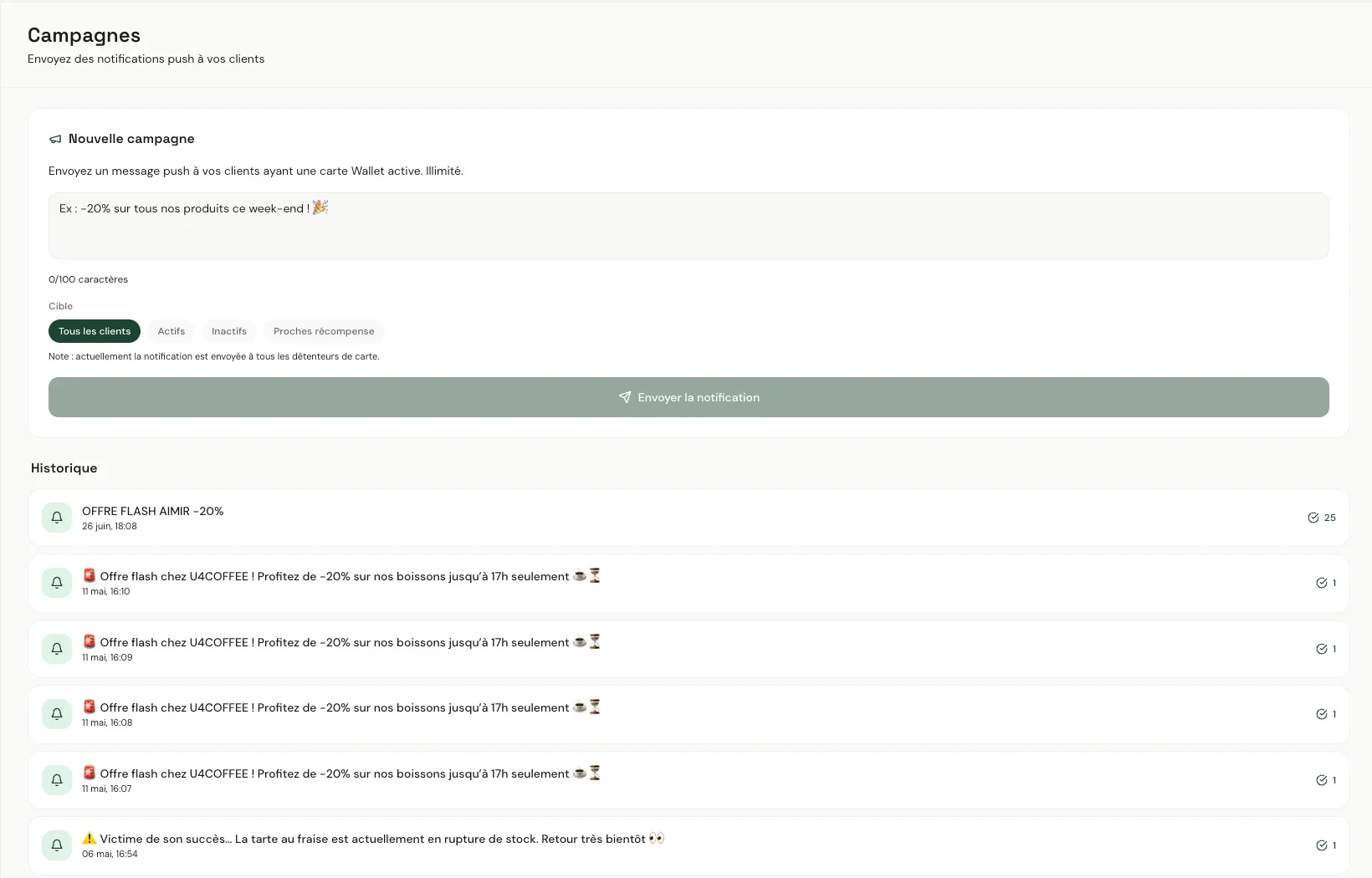
Task: Click bell icon for 11 mai 16:08 campaign
Action: 57,714
